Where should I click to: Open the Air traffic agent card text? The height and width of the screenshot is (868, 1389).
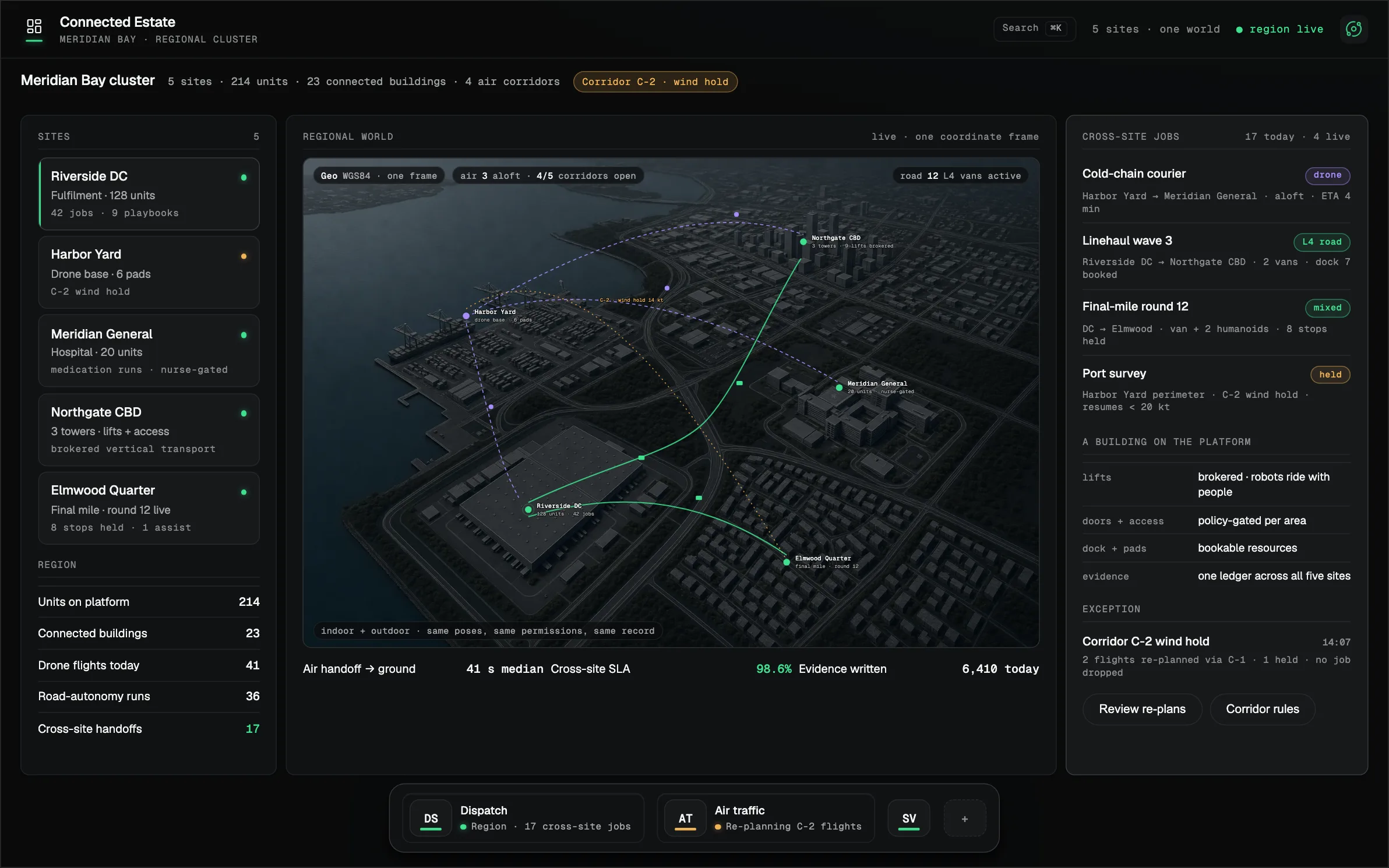tap(788, 818)
